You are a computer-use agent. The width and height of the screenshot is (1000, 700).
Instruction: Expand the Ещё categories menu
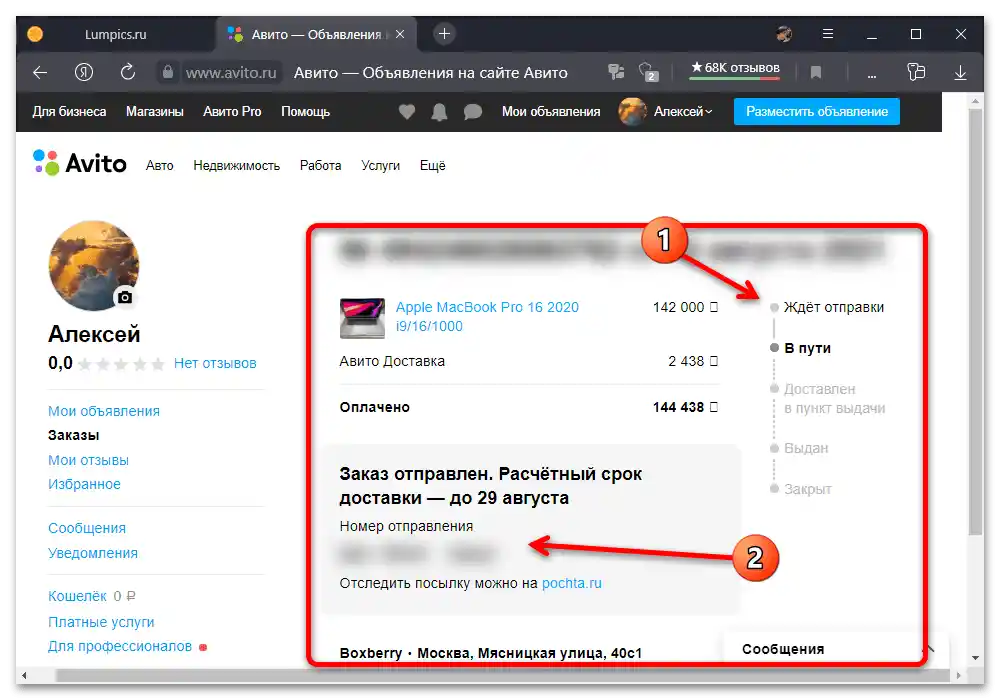432,166
